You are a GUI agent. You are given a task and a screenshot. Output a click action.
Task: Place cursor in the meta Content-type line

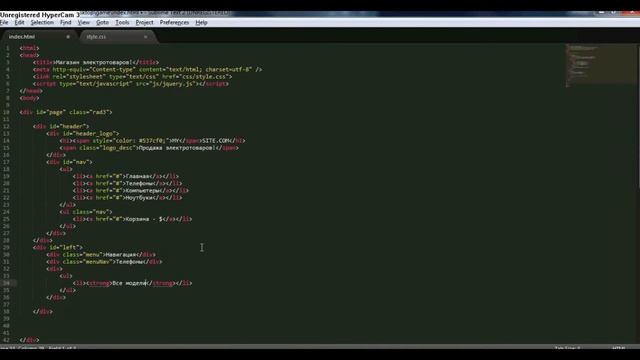point(147,69)
